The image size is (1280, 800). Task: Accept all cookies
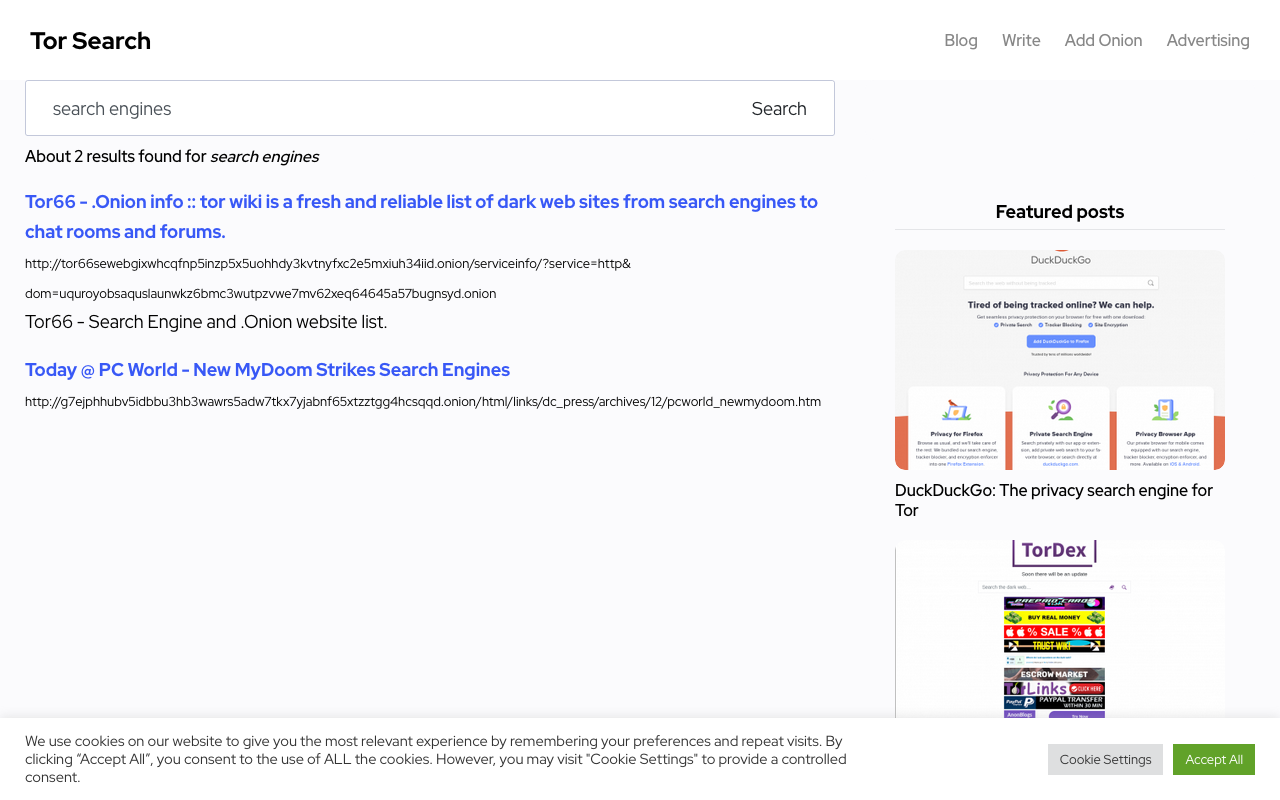tap(1213, 759)
